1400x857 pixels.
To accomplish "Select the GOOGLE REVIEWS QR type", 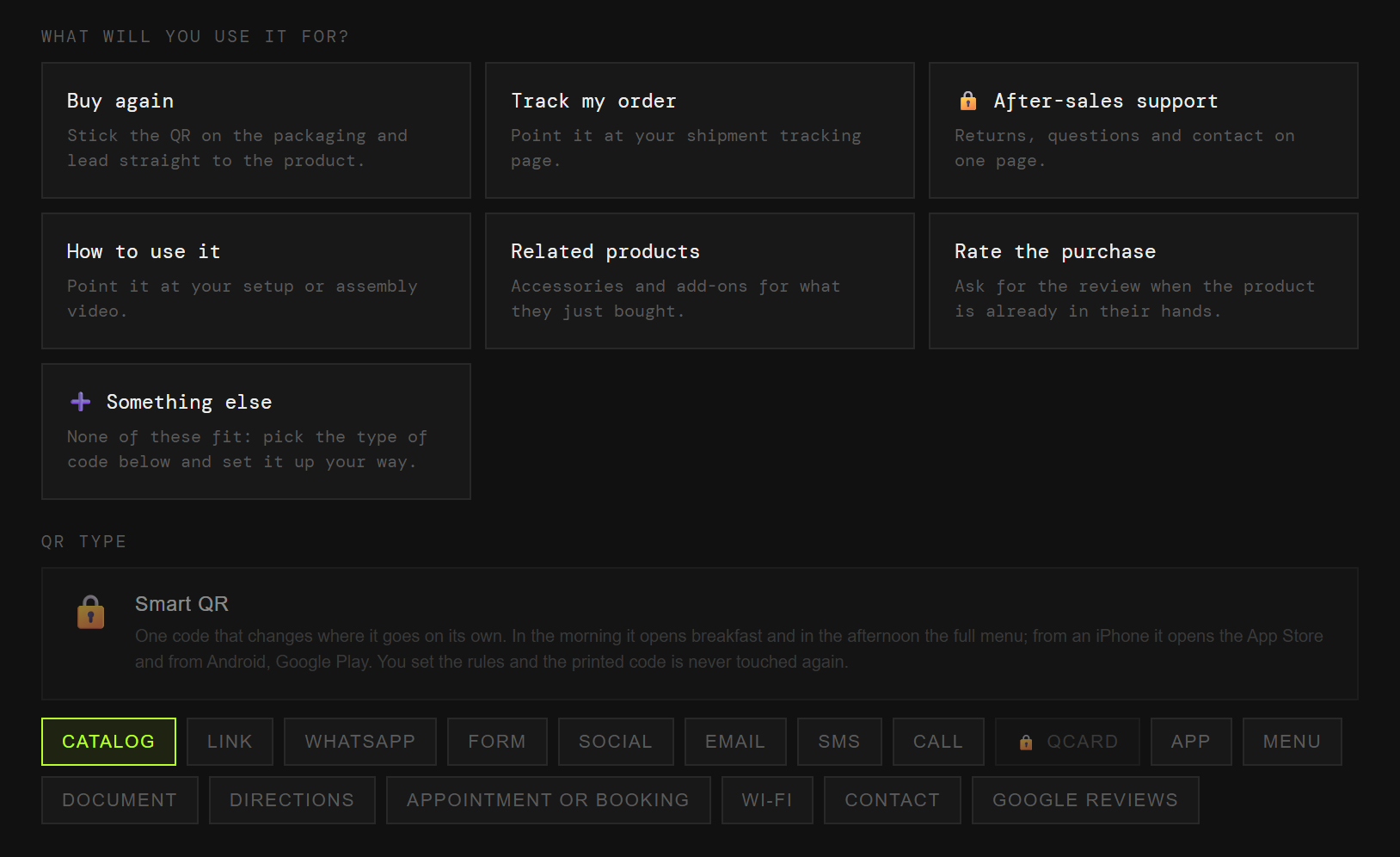I will point(1085,800).
